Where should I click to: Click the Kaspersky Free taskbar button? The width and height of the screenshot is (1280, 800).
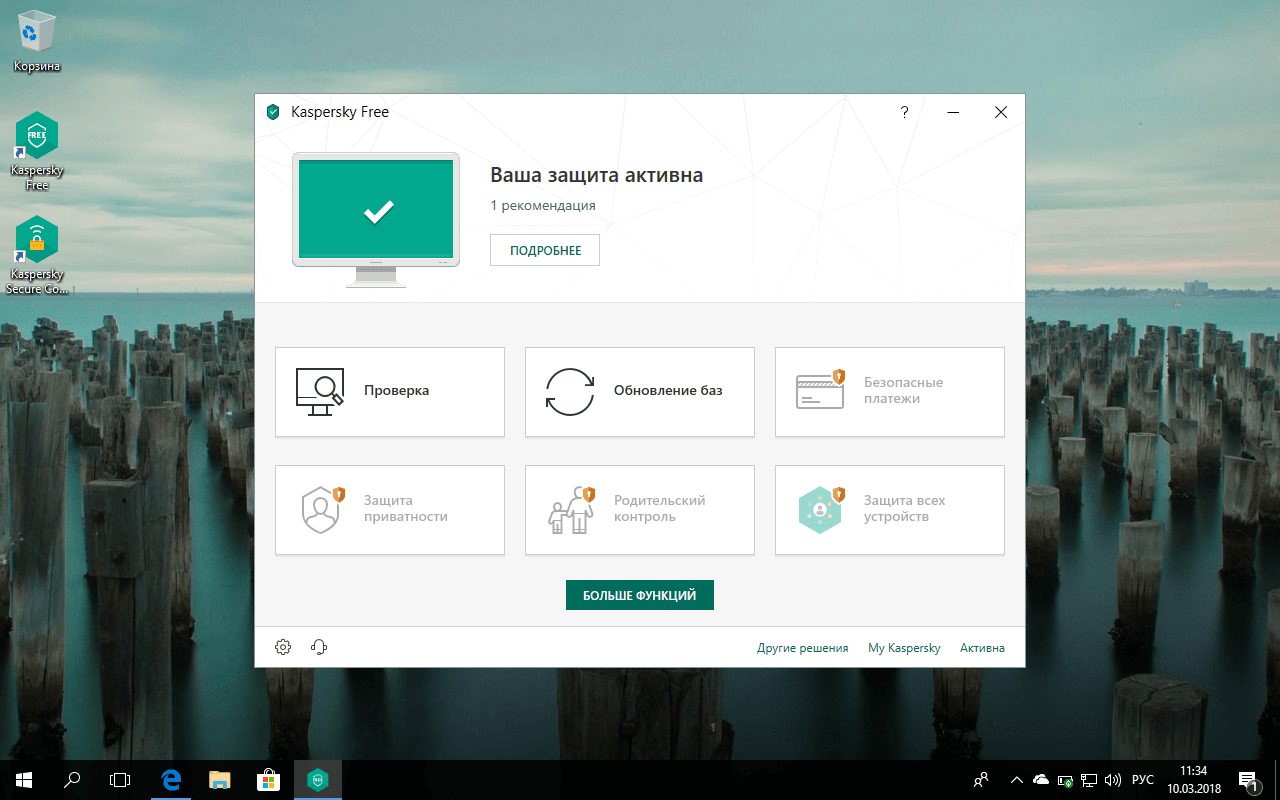318,779
